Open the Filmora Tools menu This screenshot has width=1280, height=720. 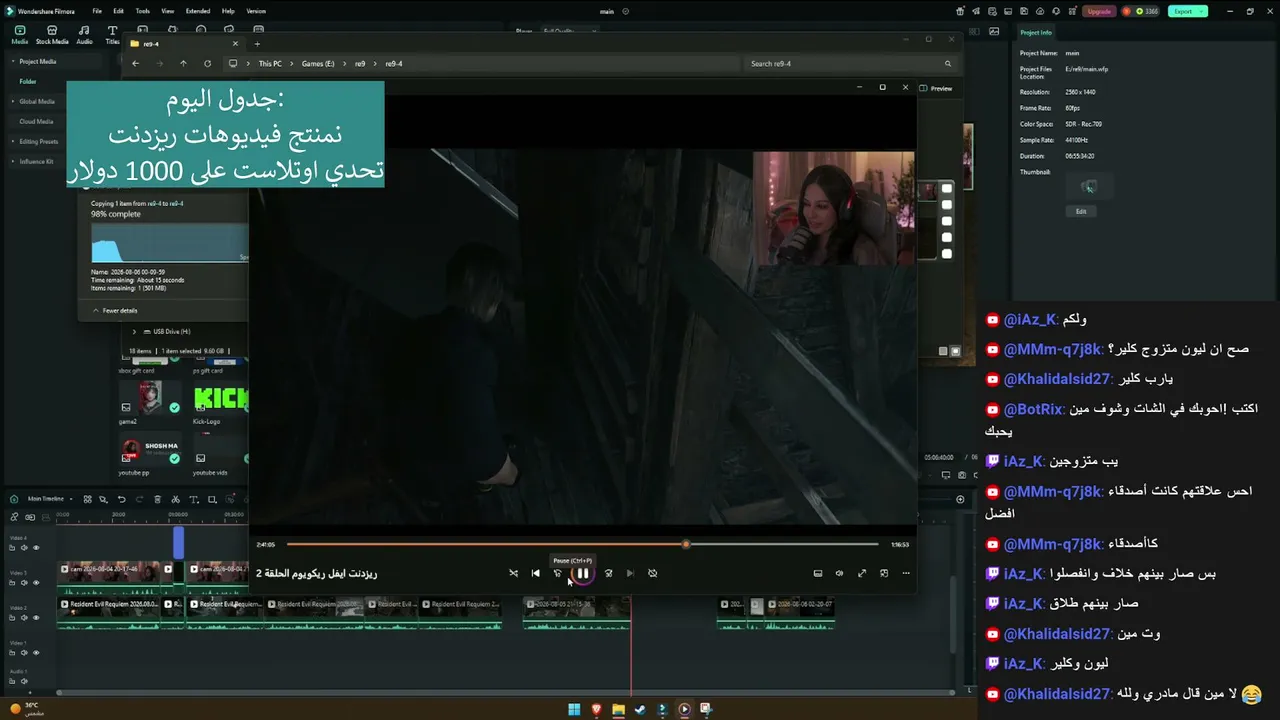[143, 11]
